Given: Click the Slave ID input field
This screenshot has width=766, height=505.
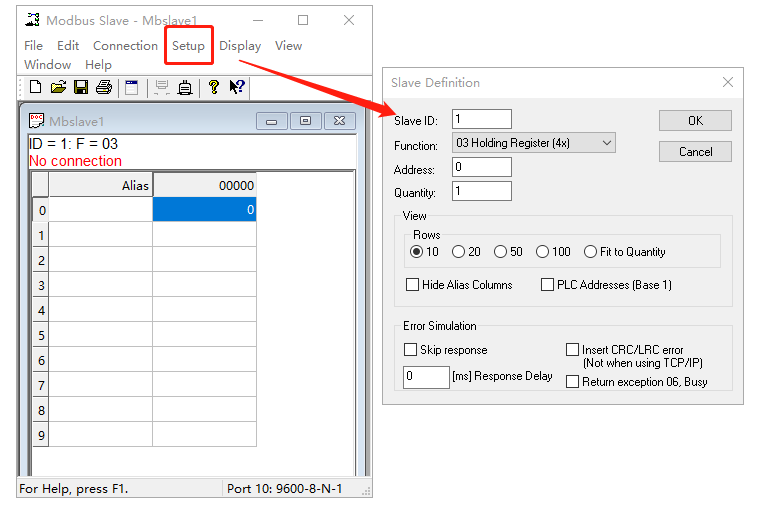Looking at the screenshot, I should [482, 119].
